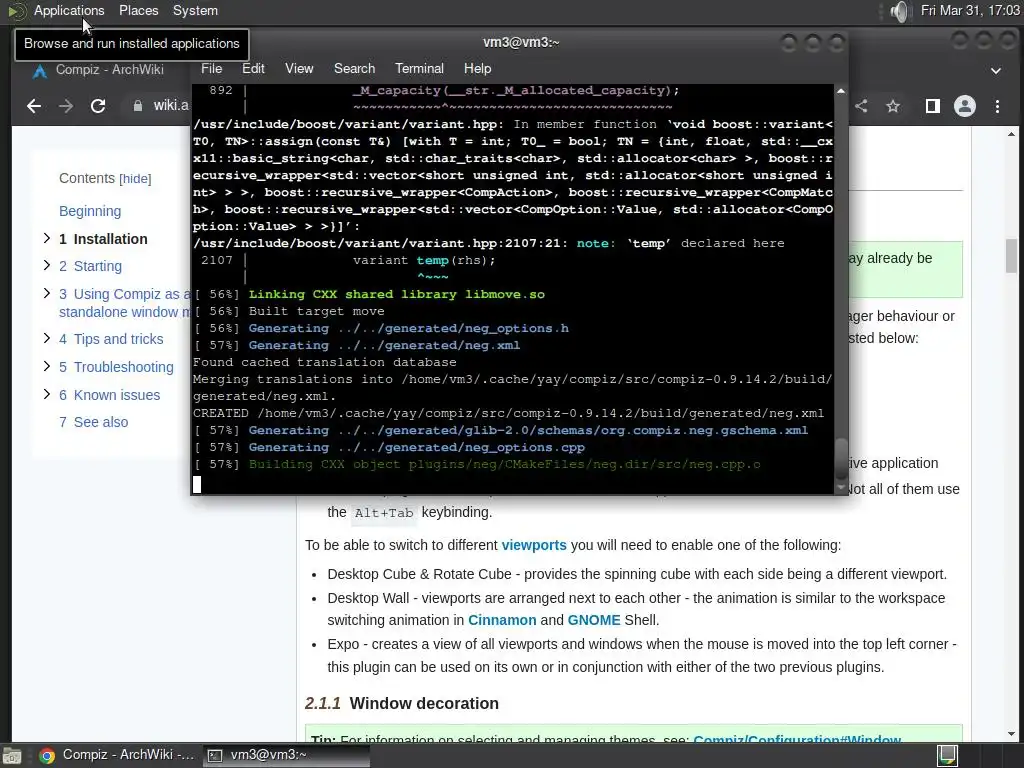The width and height of the screenshot is (1024, 768).
Task: Open the Applications menu
Action: [x=69, y=10]
